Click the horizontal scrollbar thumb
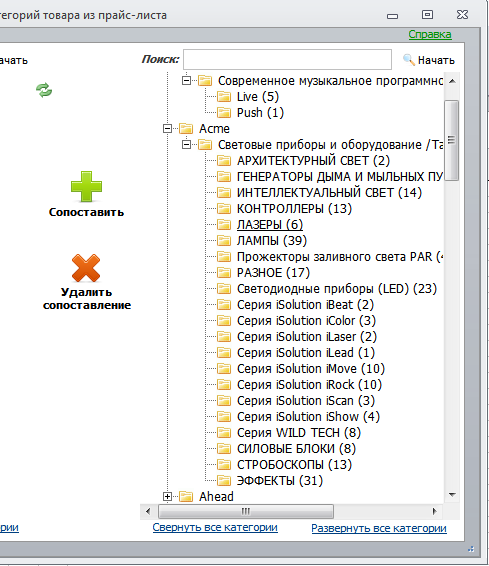489x566 pixels. click(x=246, y=511)
